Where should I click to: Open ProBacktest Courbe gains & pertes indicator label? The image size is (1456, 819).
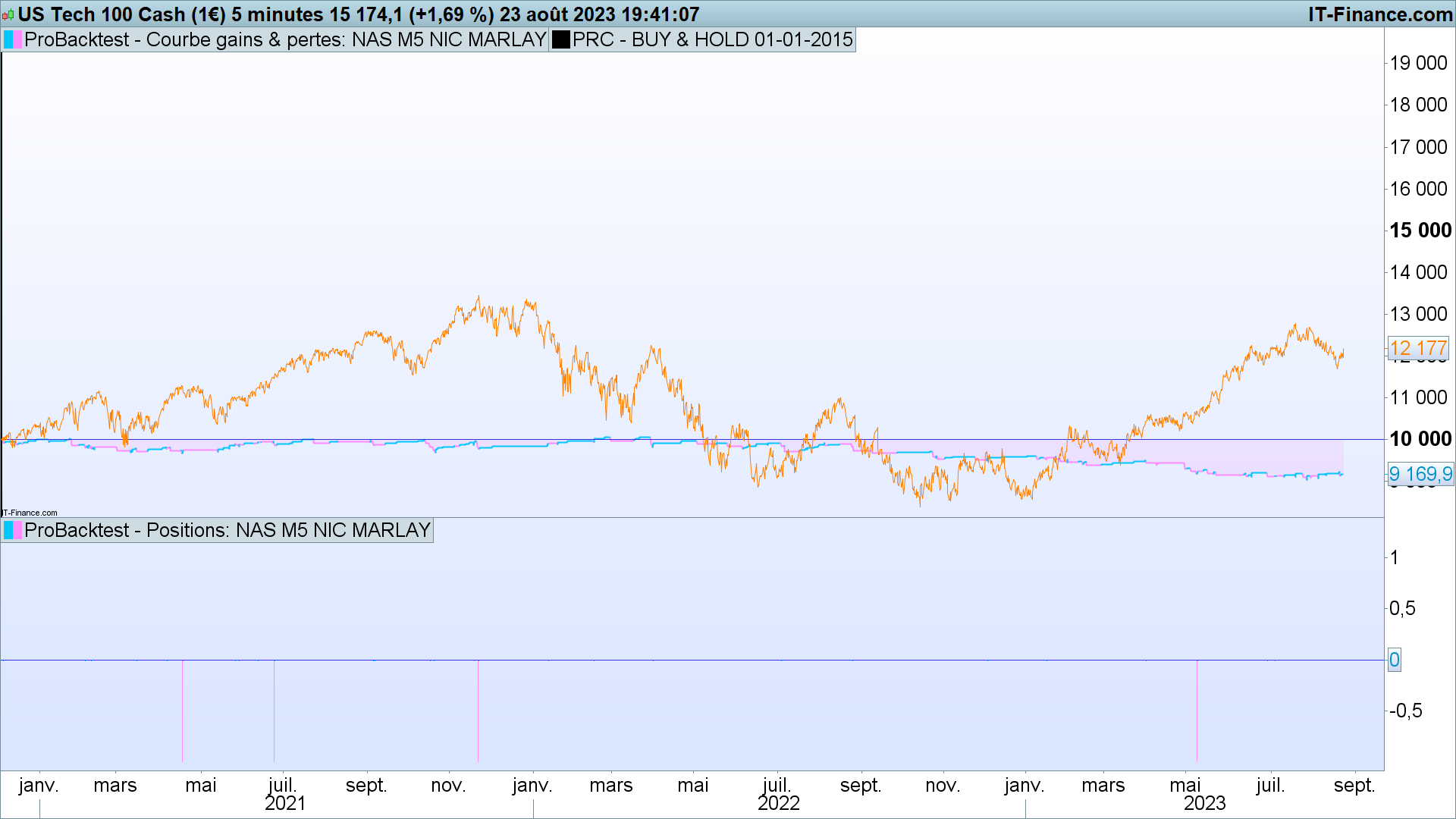[284, 39]
